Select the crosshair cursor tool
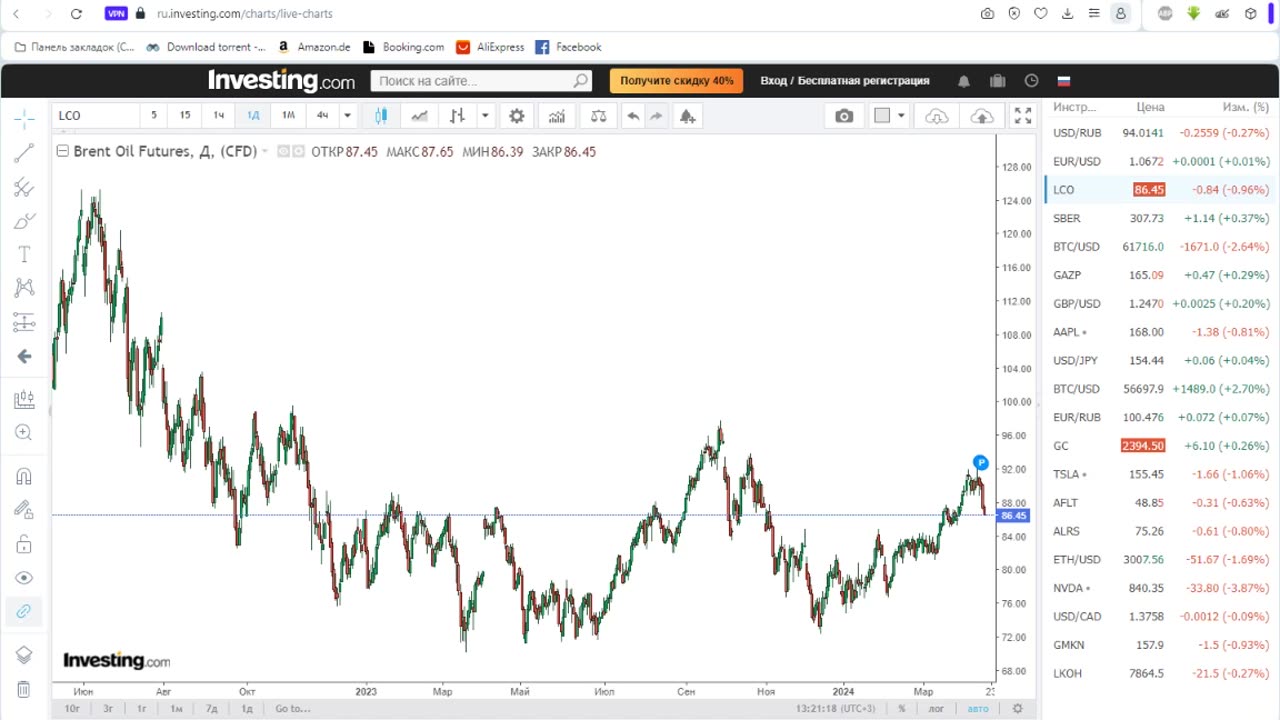The width and height of the screenshot is (1280, 720). click(24, 119)
